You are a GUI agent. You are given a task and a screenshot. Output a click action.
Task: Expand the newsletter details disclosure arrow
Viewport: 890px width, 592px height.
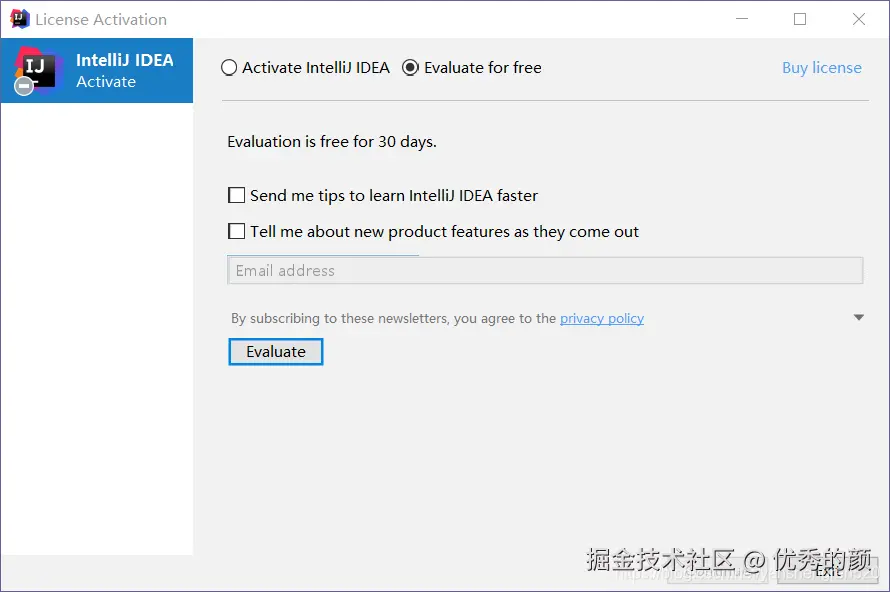pyautogui.click(x=858, y=318)
